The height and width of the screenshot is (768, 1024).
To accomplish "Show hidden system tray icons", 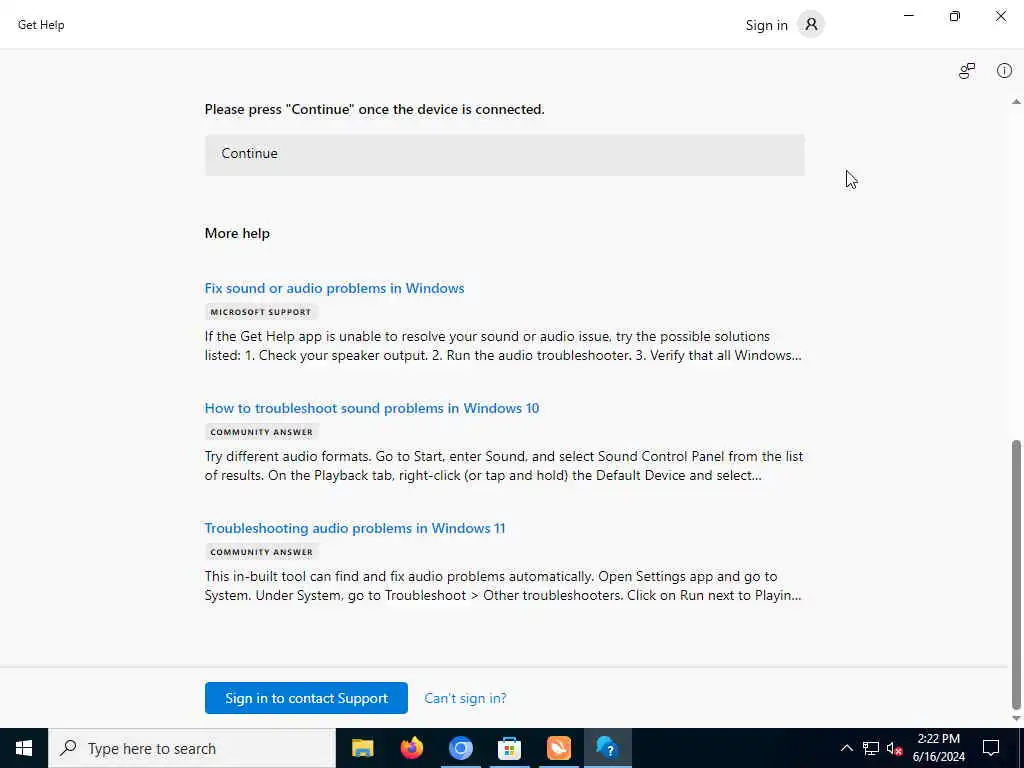I will point(846,748).
